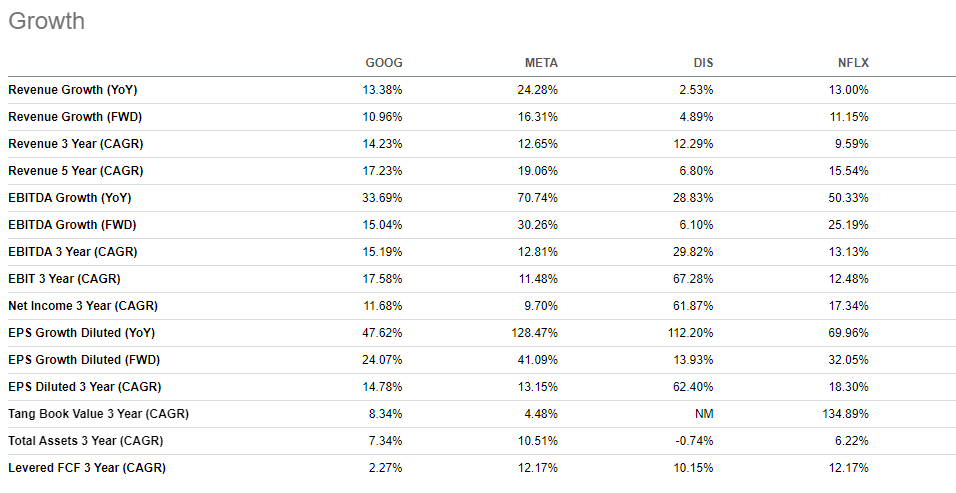956x493 pixels.
Task: Open the EPS Growth Diluted (YoY) metric
Action: [81, 333]
